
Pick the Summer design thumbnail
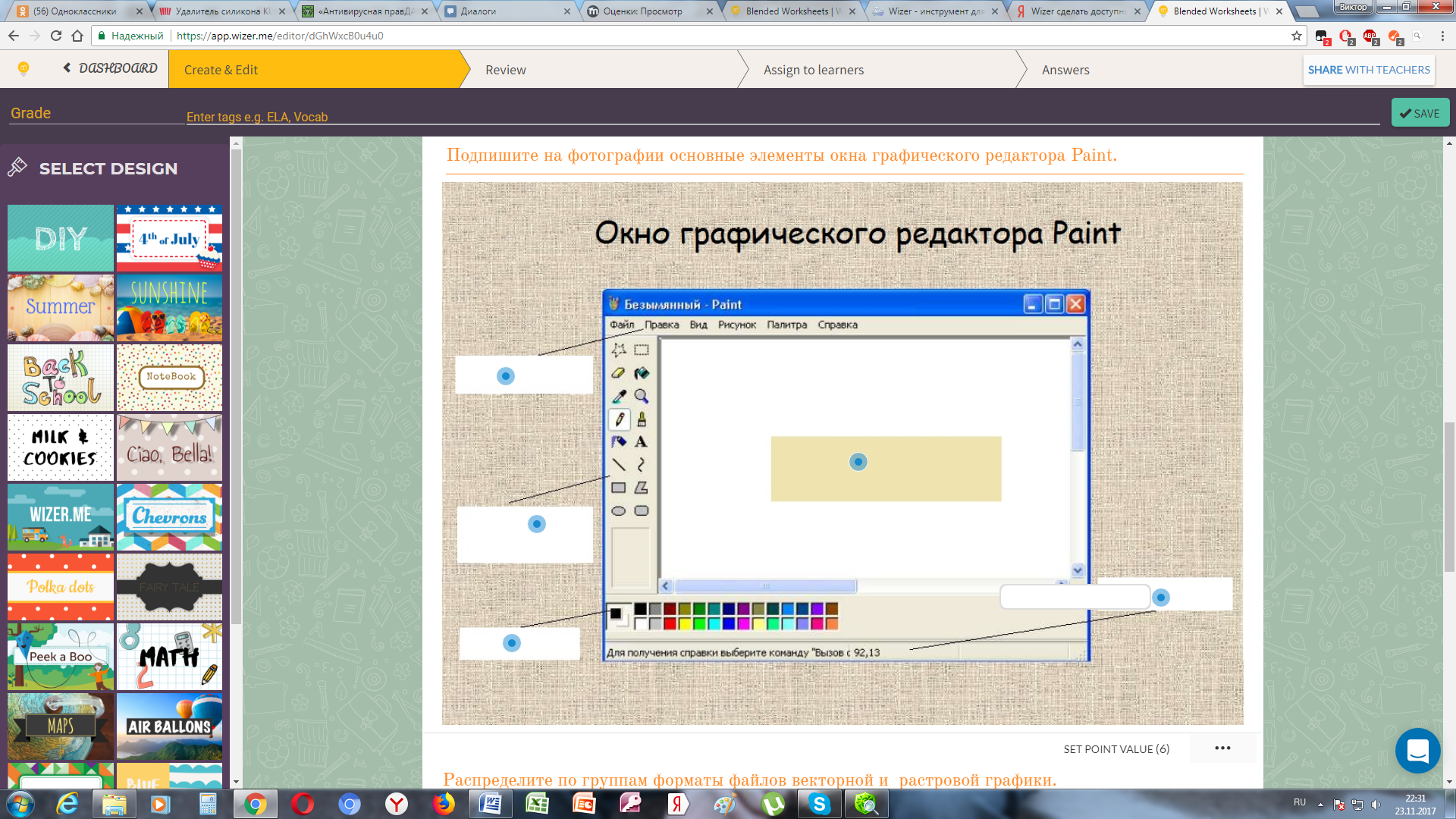[x=61, y=308]
